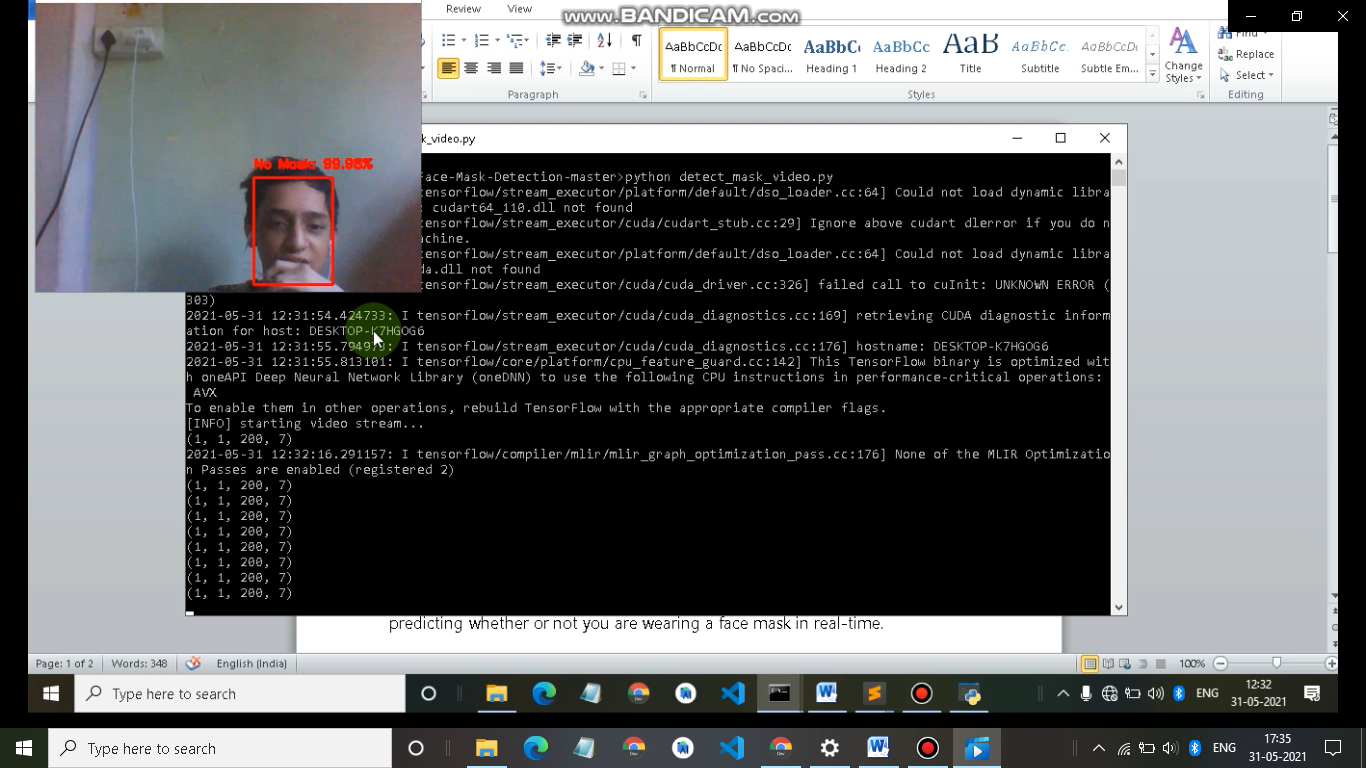Click the Borders icon in Paragraph group
The width and height of the screenshot is (1366, 768).
click(x=619, y=68)
